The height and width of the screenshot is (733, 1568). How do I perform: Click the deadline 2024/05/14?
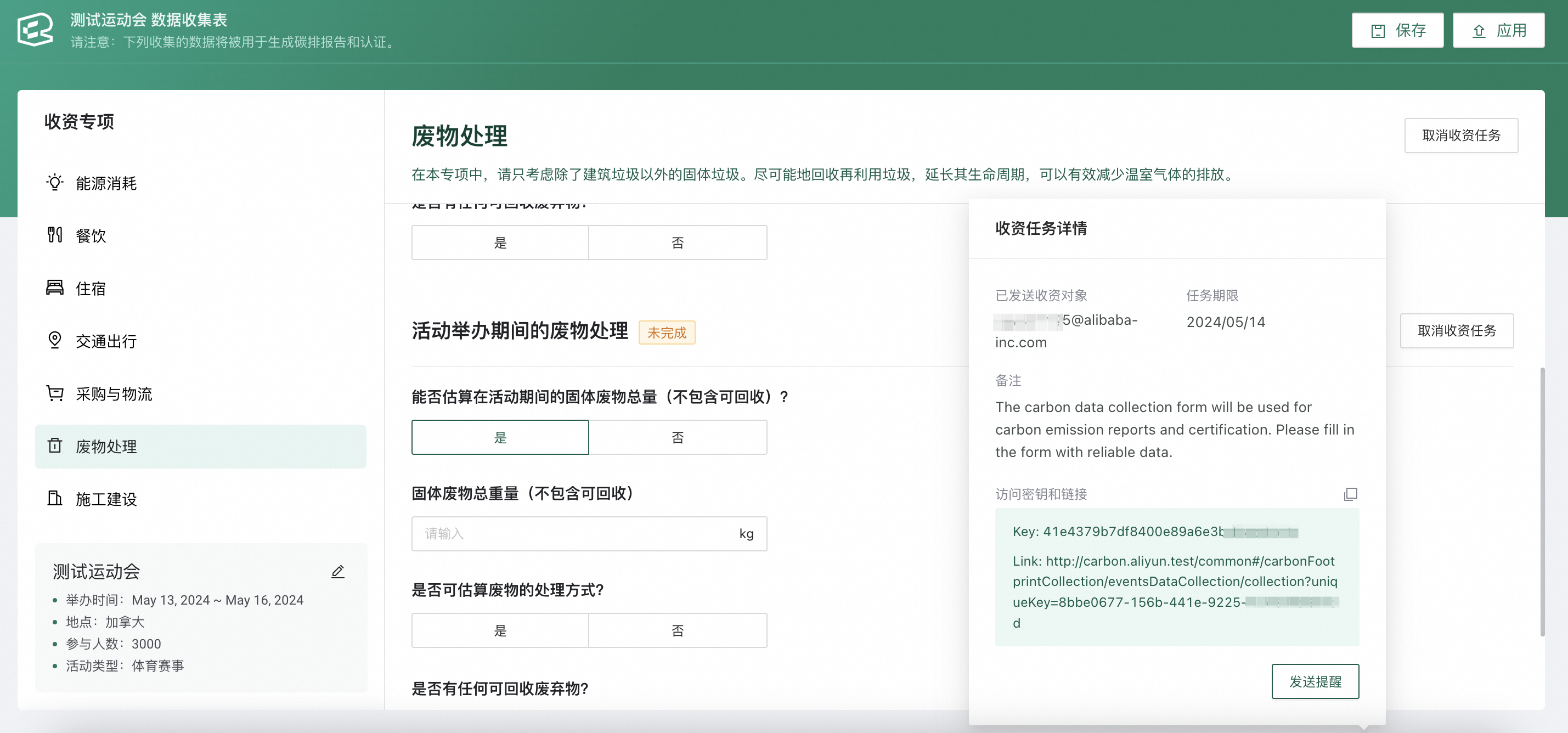[1225, 322]
